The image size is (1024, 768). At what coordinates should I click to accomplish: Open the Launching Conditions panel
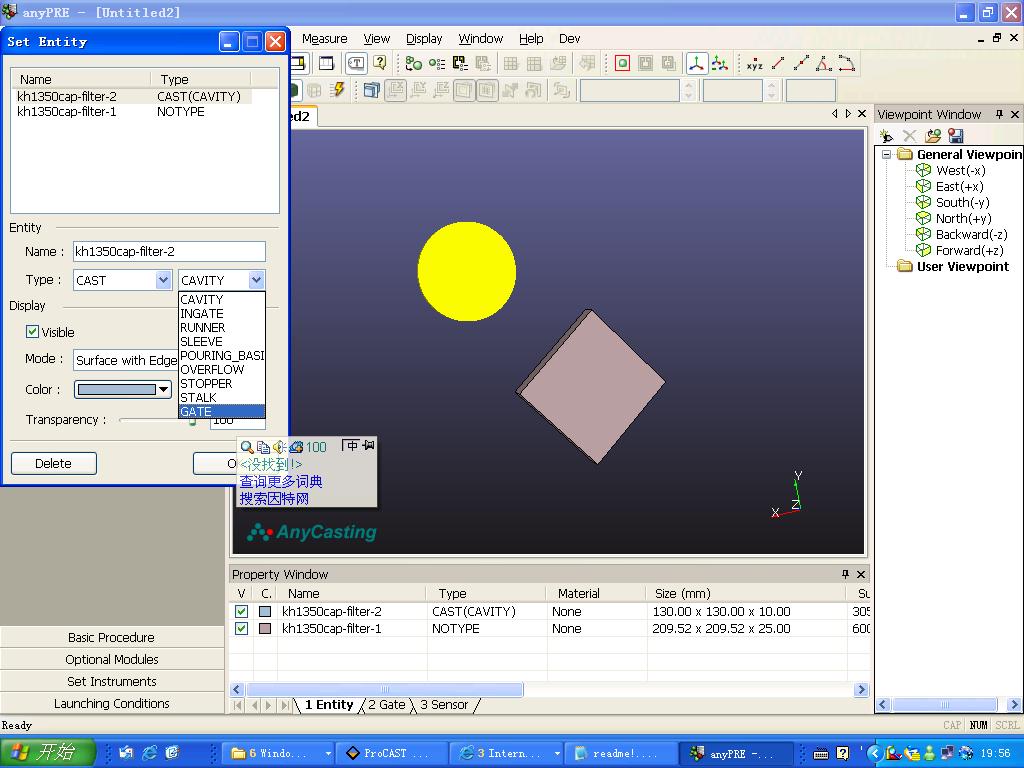coord(112,703)
